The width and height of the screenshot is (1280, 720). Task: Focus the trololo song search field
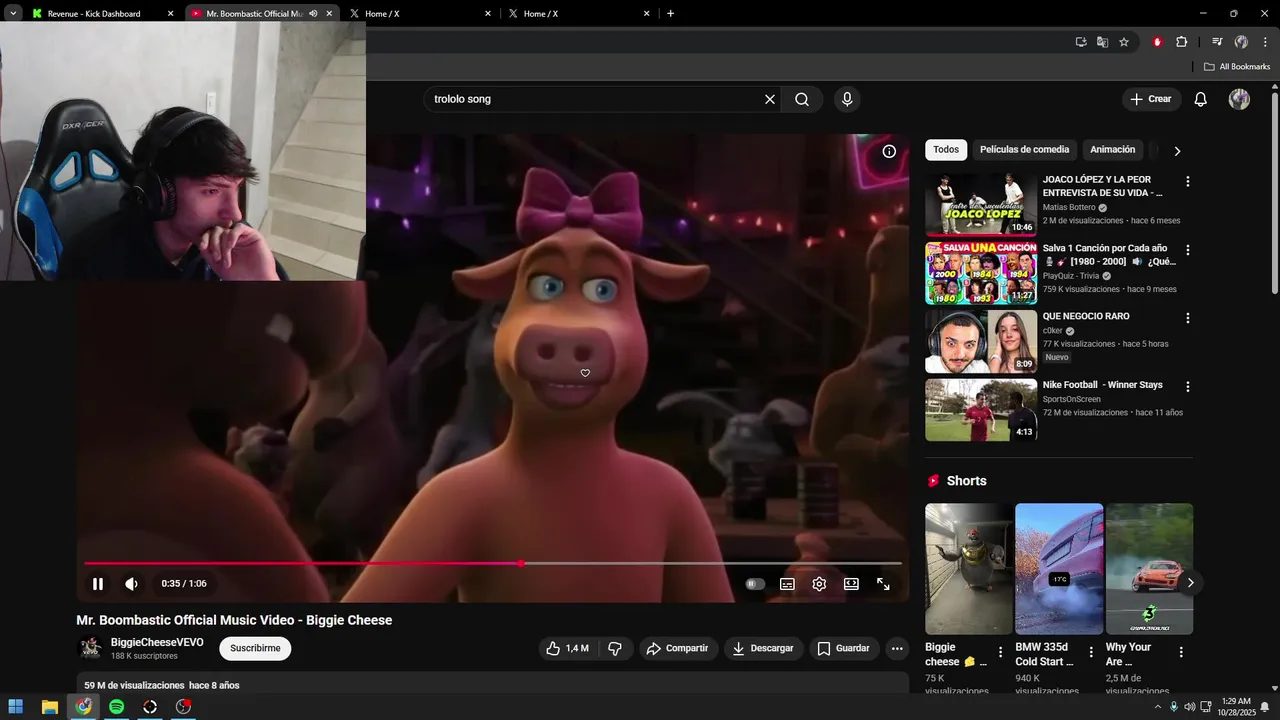[593, 99]
